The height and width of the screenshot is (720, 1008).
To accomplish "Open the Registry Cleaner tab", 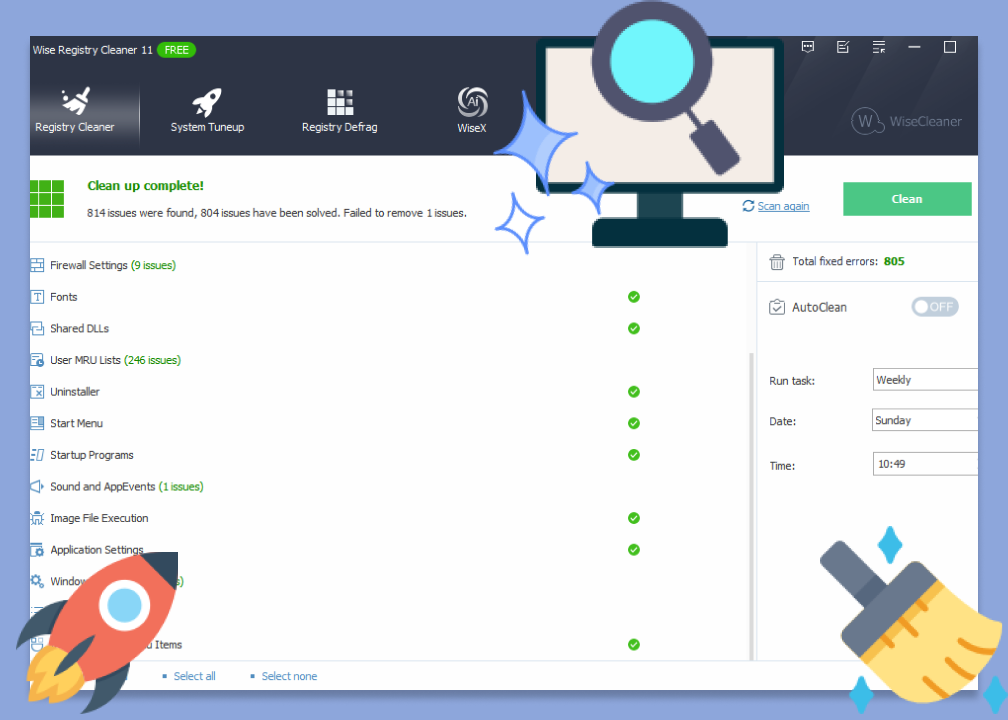I will (x=75, y=111).
